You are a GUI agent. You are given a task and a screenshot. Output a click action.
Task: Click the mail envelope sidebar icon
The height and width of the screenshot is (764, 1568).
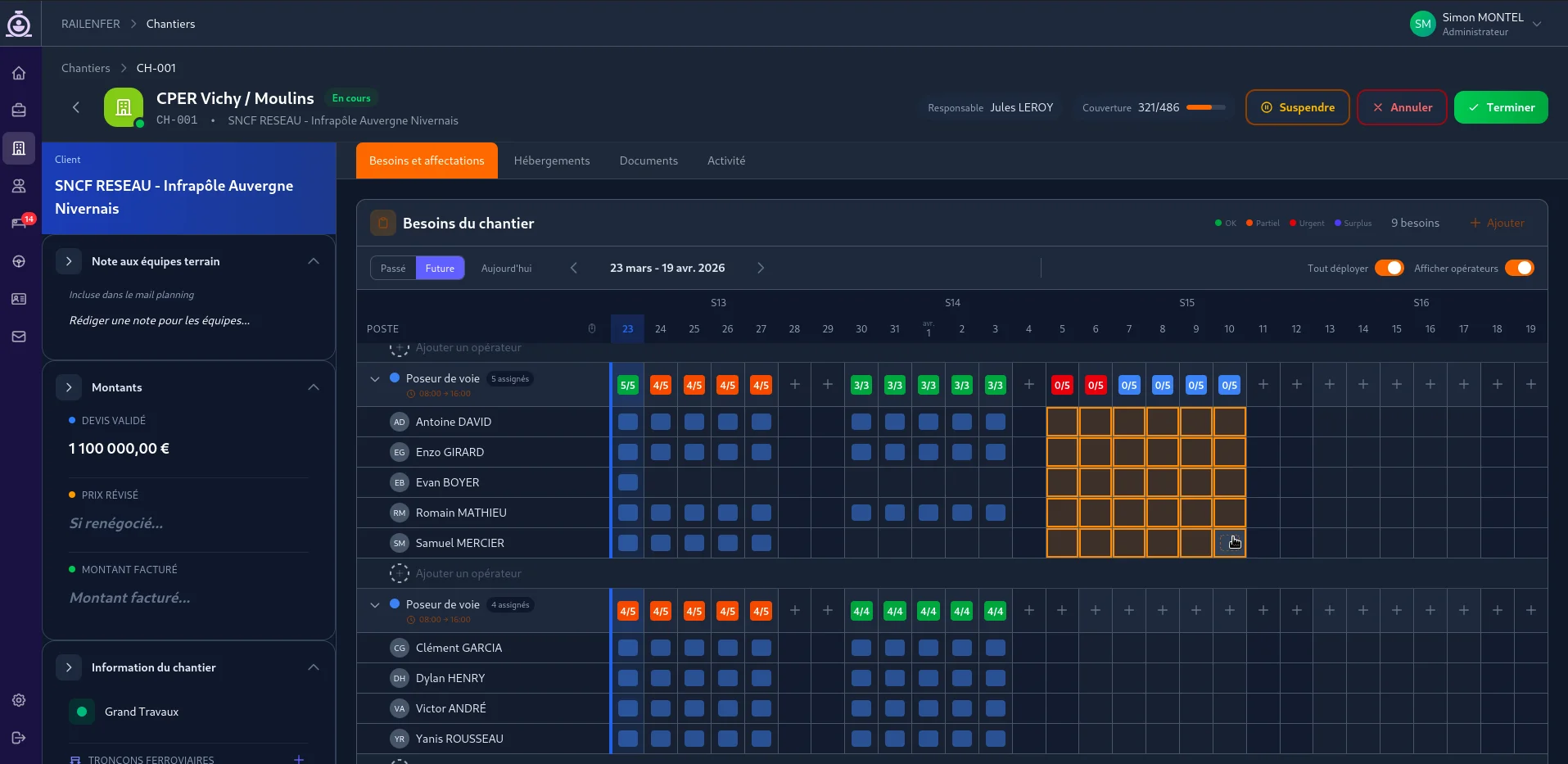(19, 337)
